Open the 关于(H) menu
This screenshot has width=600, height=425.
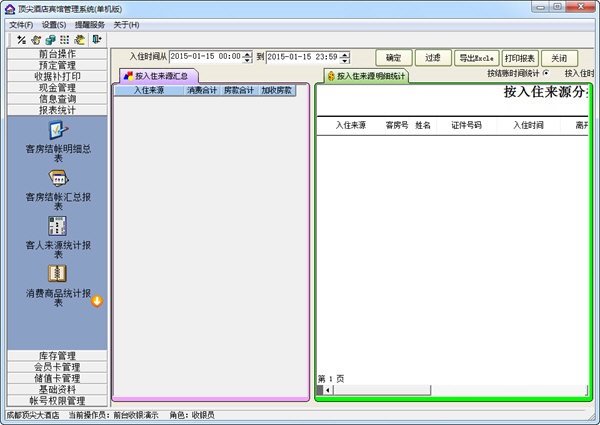point(126,25)
